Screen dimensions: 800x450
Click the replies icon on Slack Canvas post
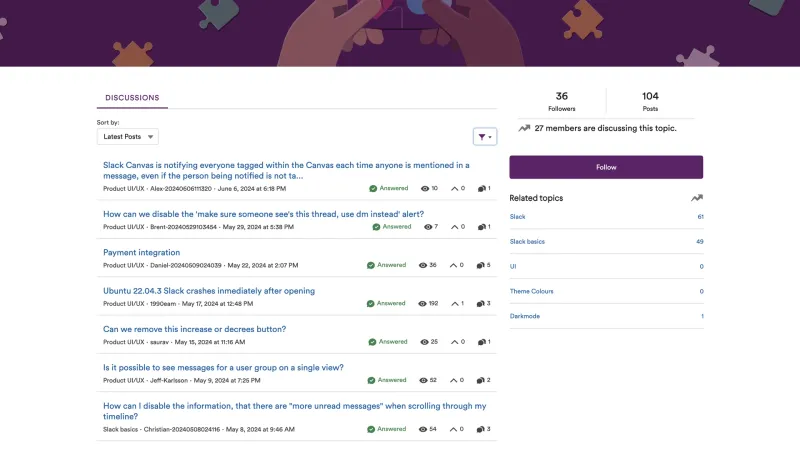[481, 189]
